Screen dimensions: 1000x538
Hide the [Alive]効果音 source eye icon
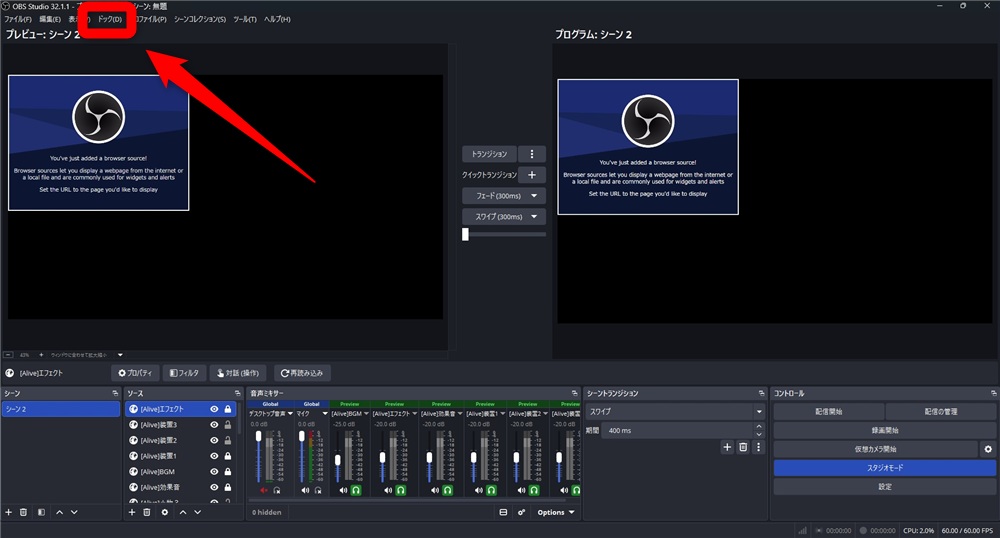[214, 487]
